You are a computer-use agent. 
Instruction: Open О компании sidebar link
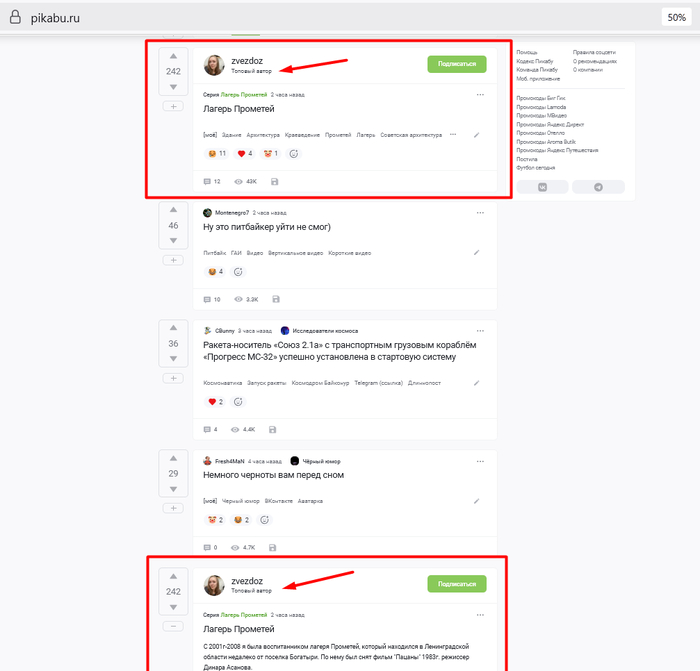click(x=588, y=70)
